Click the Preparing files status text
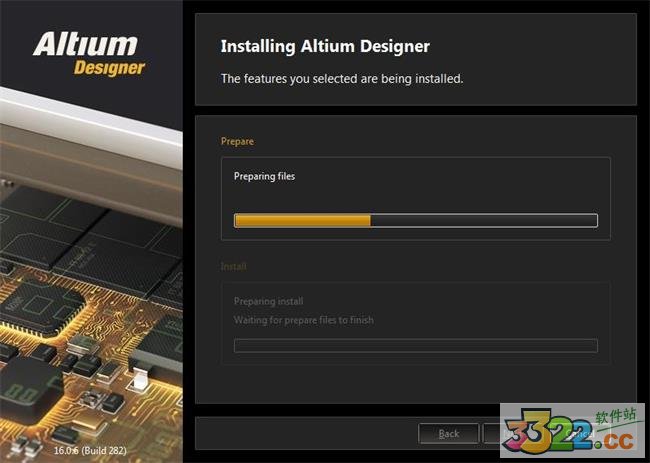Viewport: 650px width, 463px height. click(264, 176)
